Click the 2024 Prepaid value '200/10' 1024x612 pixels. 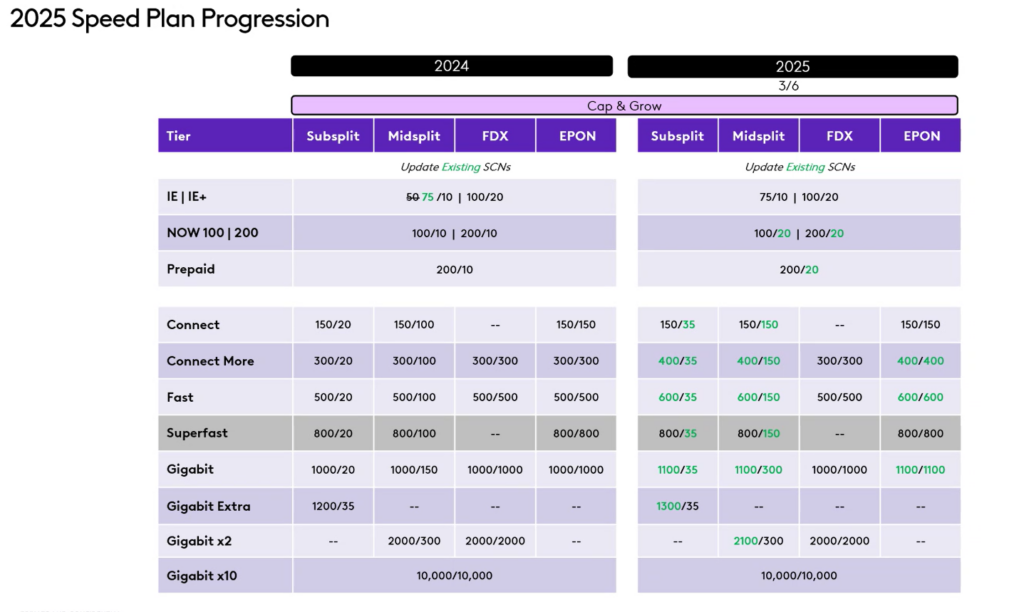pyautogui.click(x=455, y=269)
